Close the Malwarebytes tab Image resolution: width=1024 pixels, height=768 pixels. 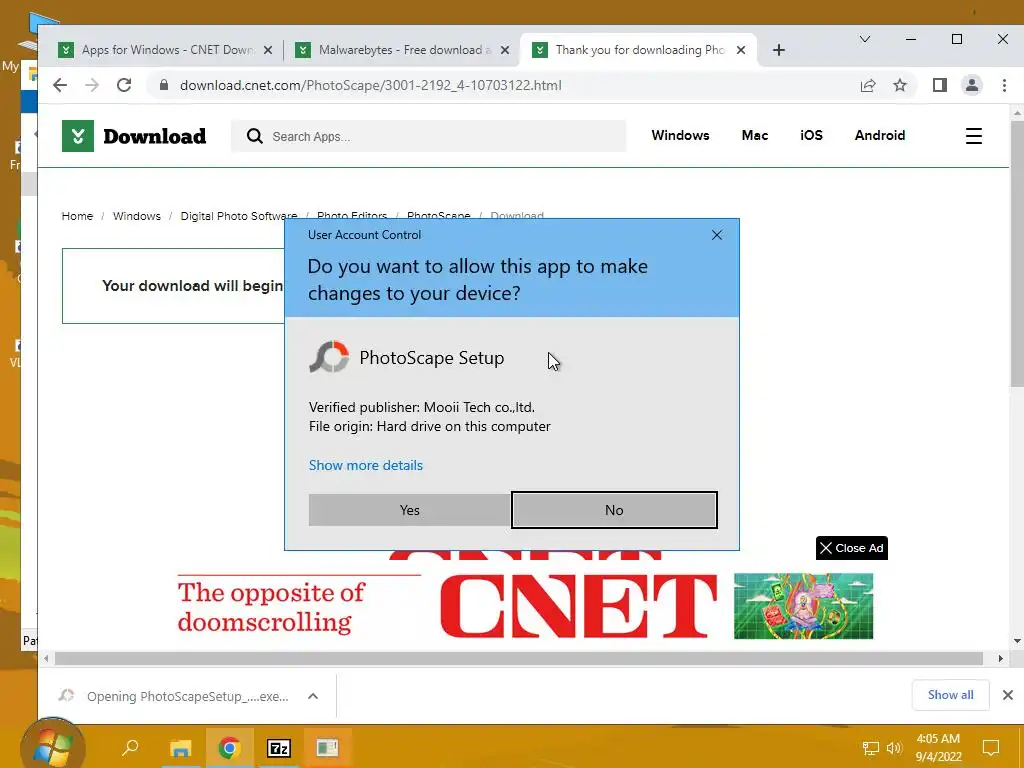point(505,50)
